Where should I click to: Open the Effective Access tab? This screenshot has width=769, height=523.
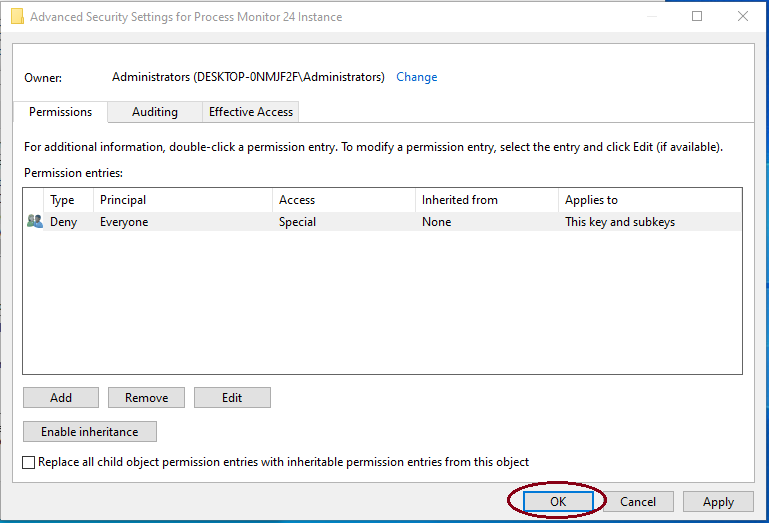(250, 112)
